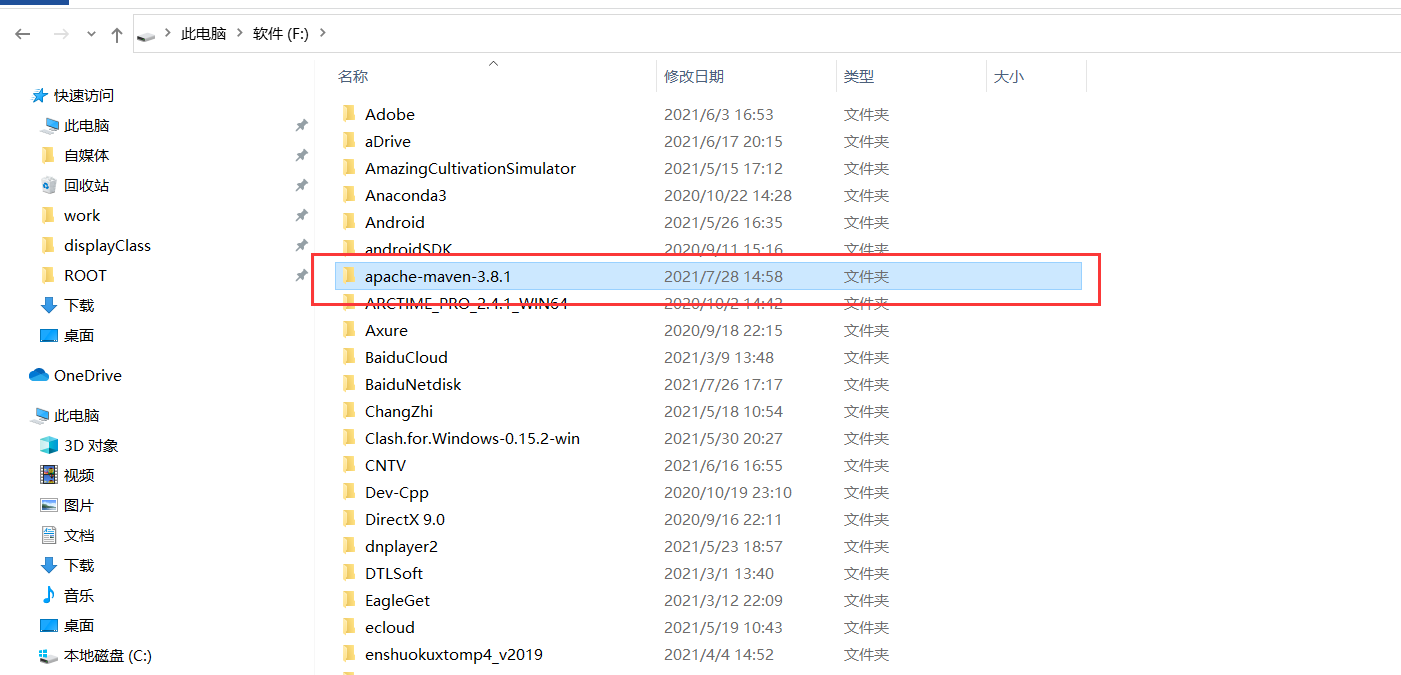The height and width of the screenshot is (675, 1401).
Task: Open the 自媒体 pinned folder
Action: tap(86, 155)
